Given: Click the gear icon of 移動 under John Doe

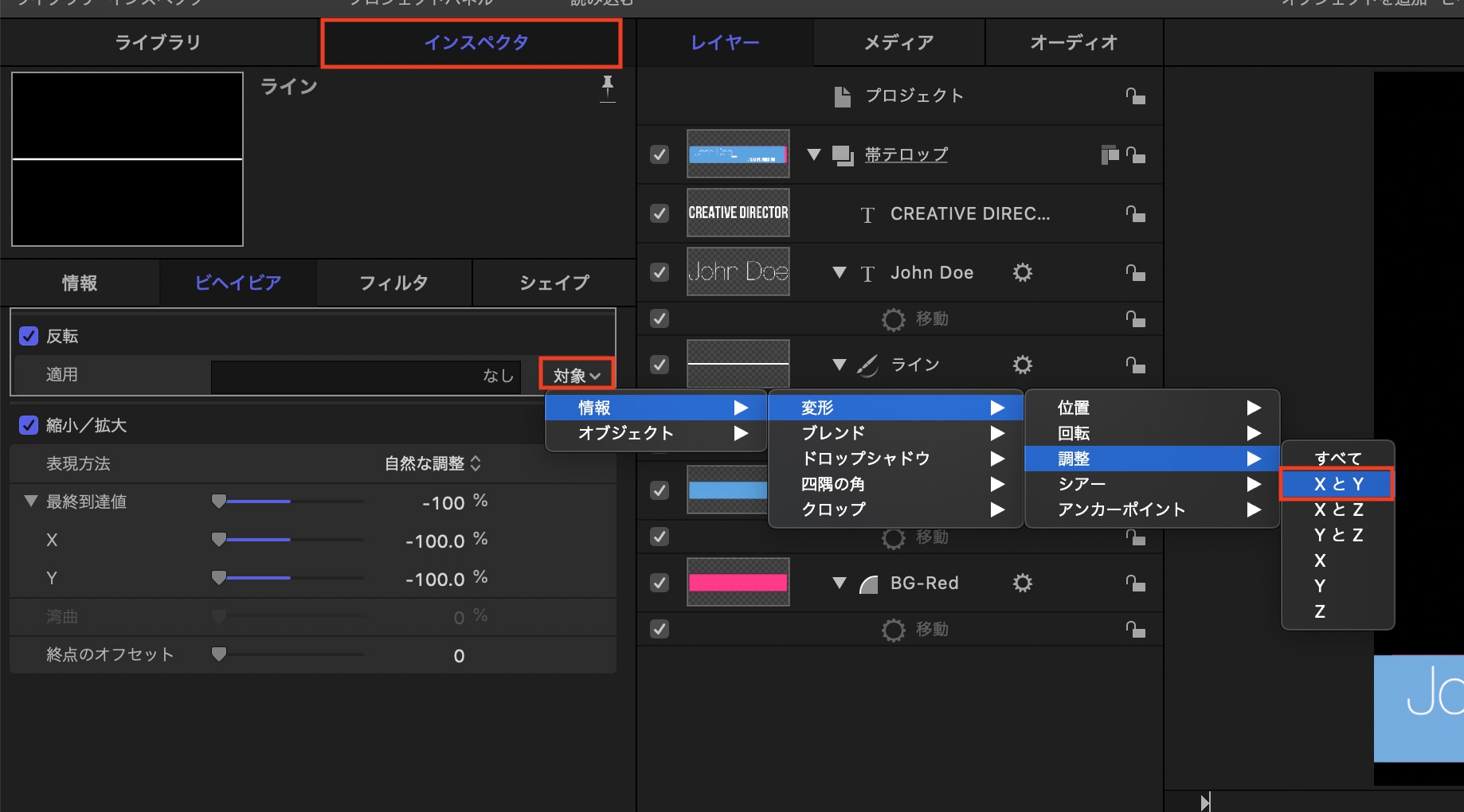Looking at the screenshot, I should pyautogui.click(x=894, y=319).
